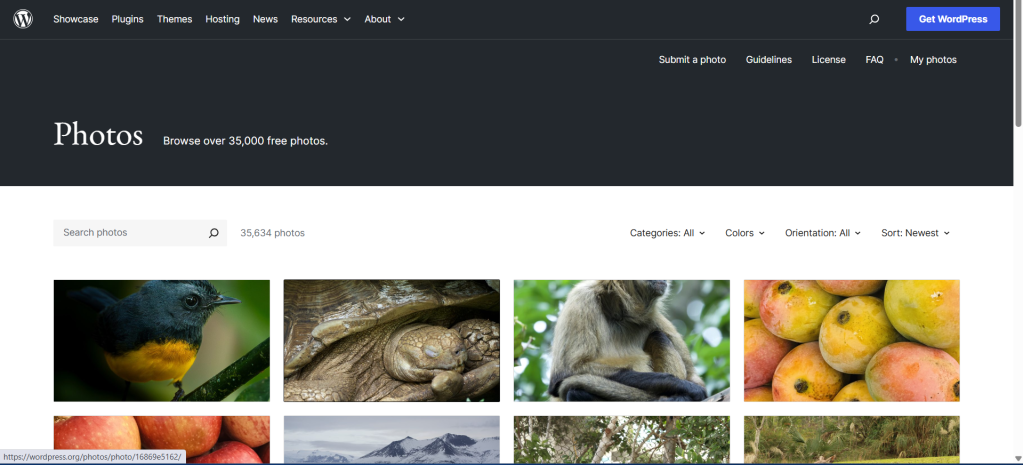Open the Colors filter dropdown

point(745,233)
